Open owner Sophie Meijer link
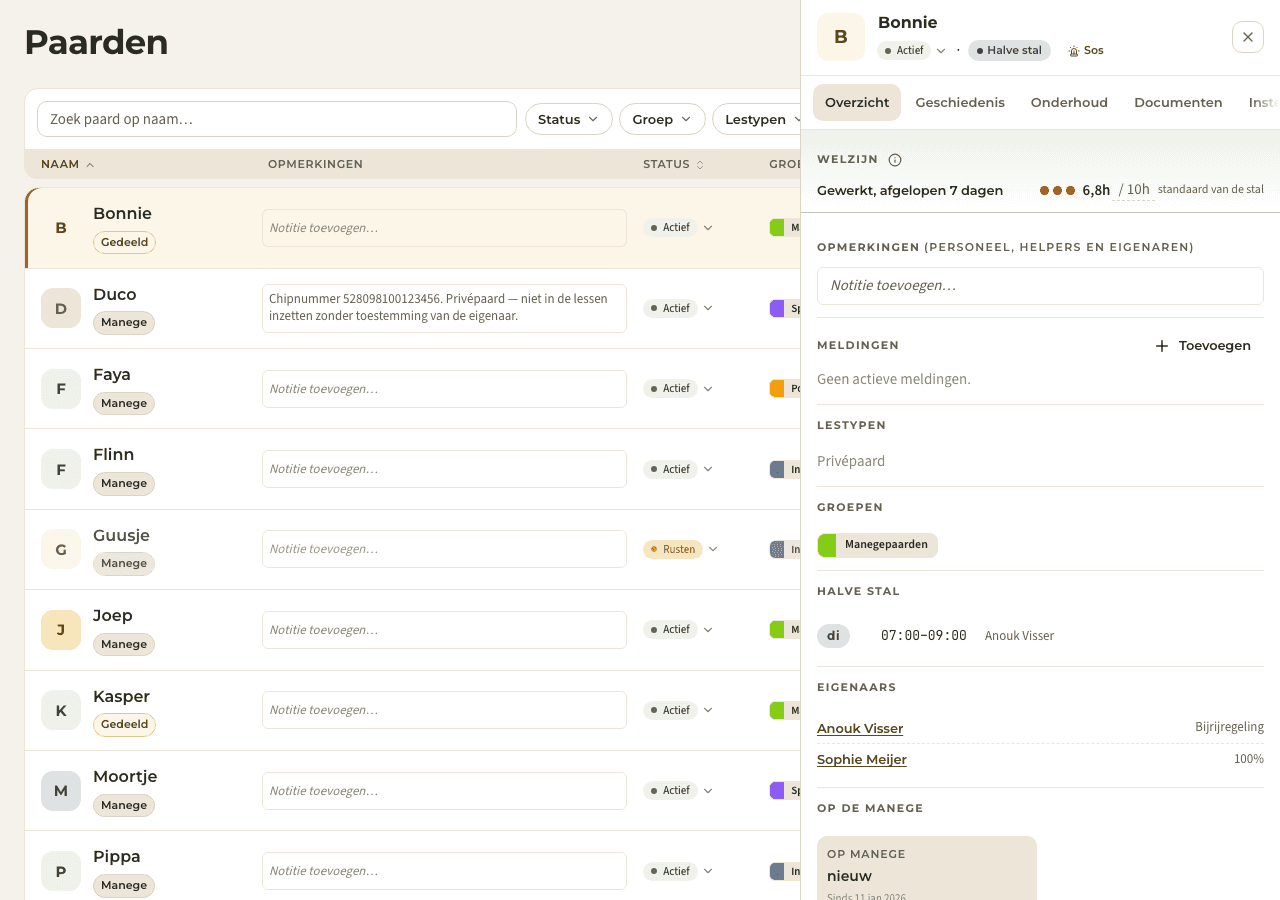The height and width of the screenshot is (900, 1280). tap(862, 759)
